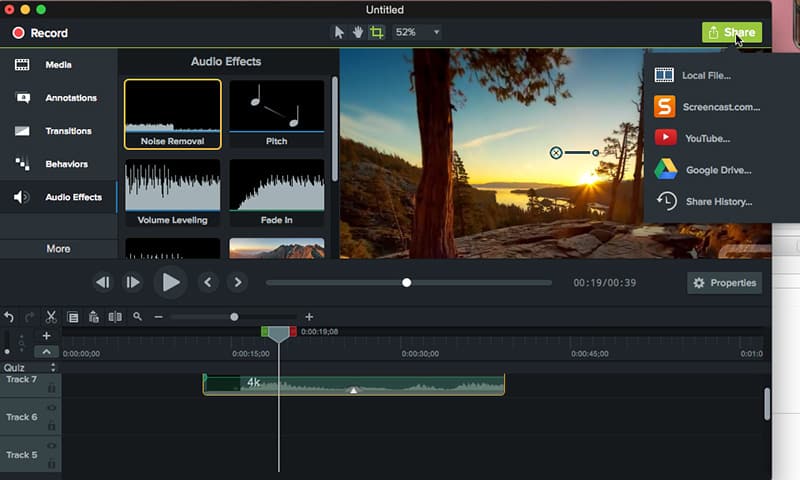The height and width of the screenshot is (480, 800).
Task: Open the Media tab in sidebar
Action: click(59, 65)
